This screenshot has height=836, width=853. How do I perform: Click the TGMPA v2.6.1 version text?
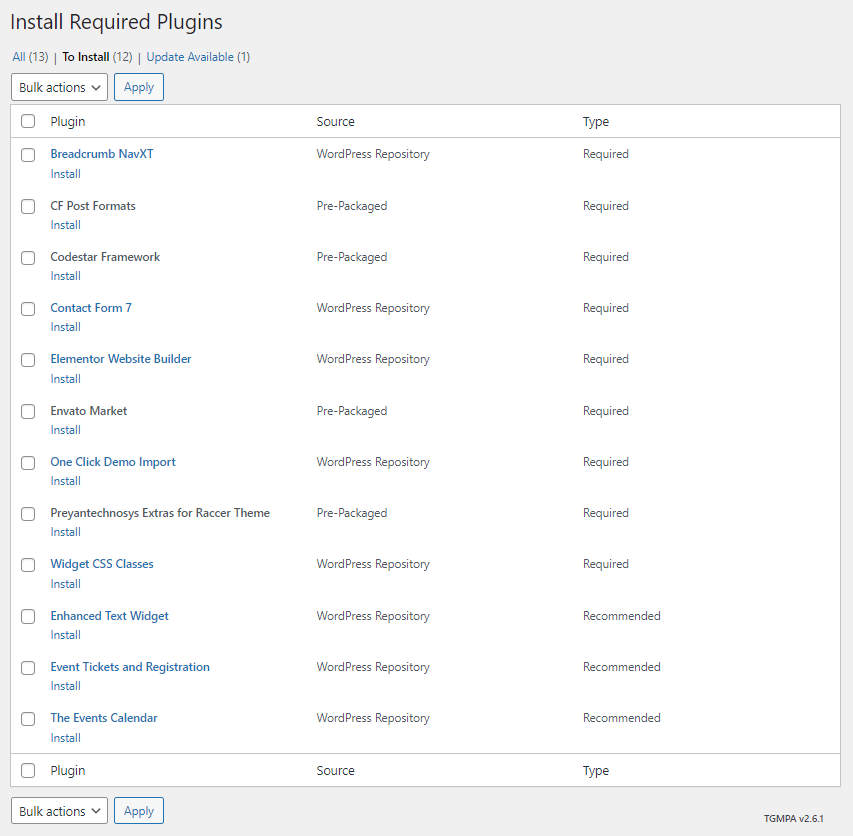(794, 819)
